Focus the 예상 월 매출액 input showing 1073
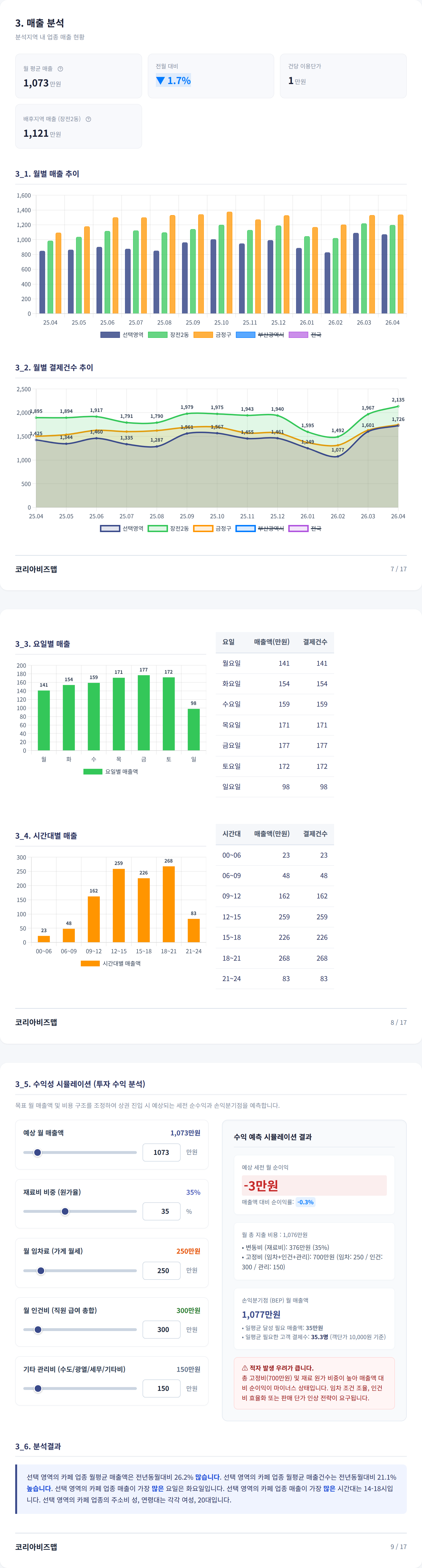This screenshot has width=422, height=1568. pyautogui.click(x=161, y=1152)
